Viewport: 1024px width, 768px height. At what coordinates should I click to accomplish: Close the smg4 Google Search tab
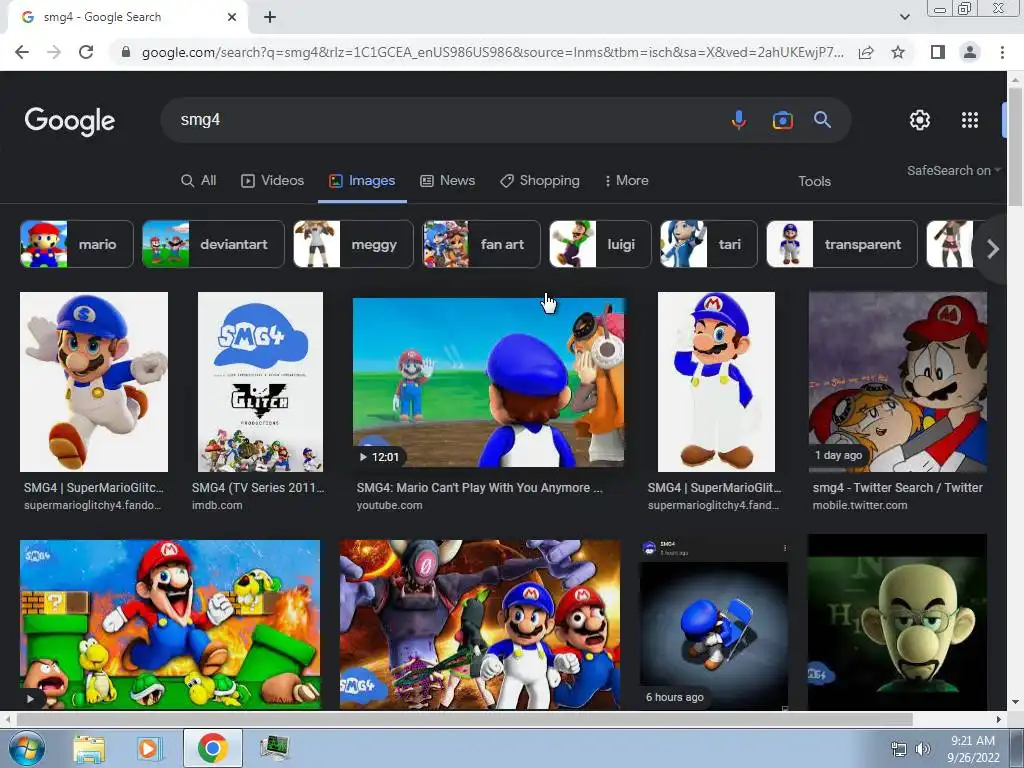pos(232,18)
